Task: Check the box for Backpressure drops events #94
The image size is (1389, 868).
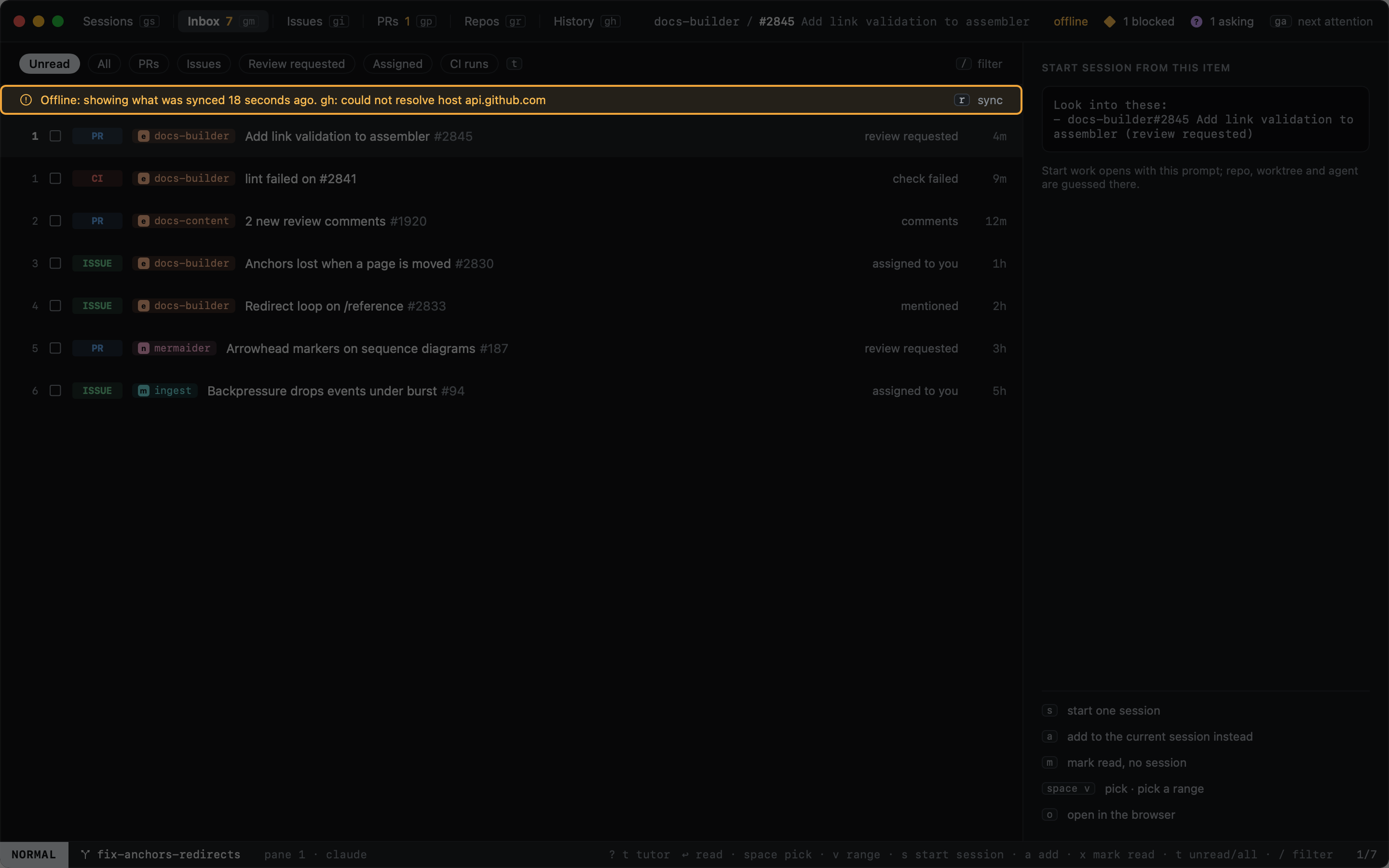Action: pyautogui.click(x=55, y=391)
